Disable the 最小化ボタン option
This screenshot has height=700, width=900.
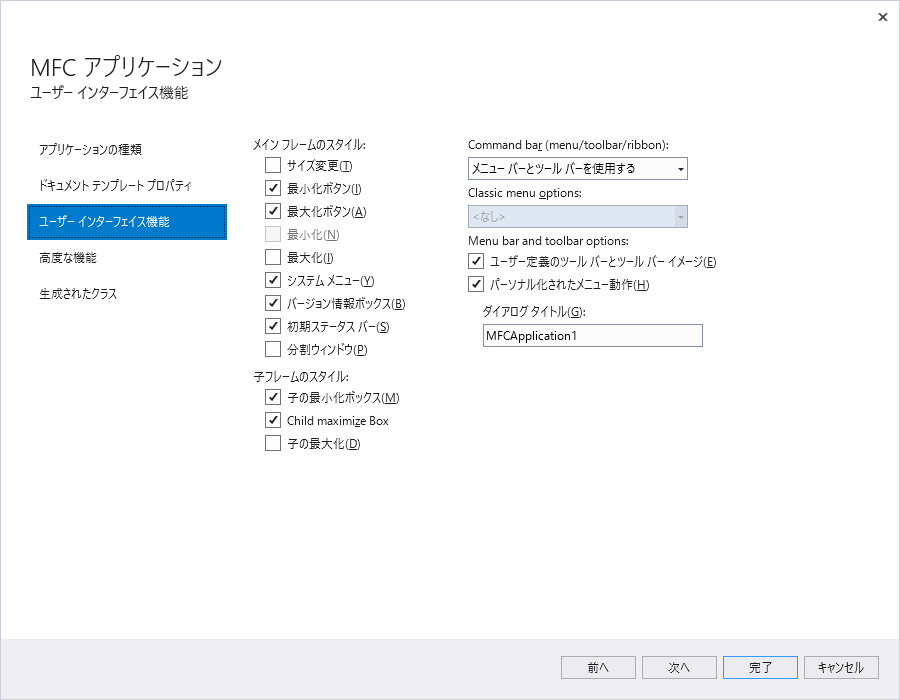[x=272, y=188]
